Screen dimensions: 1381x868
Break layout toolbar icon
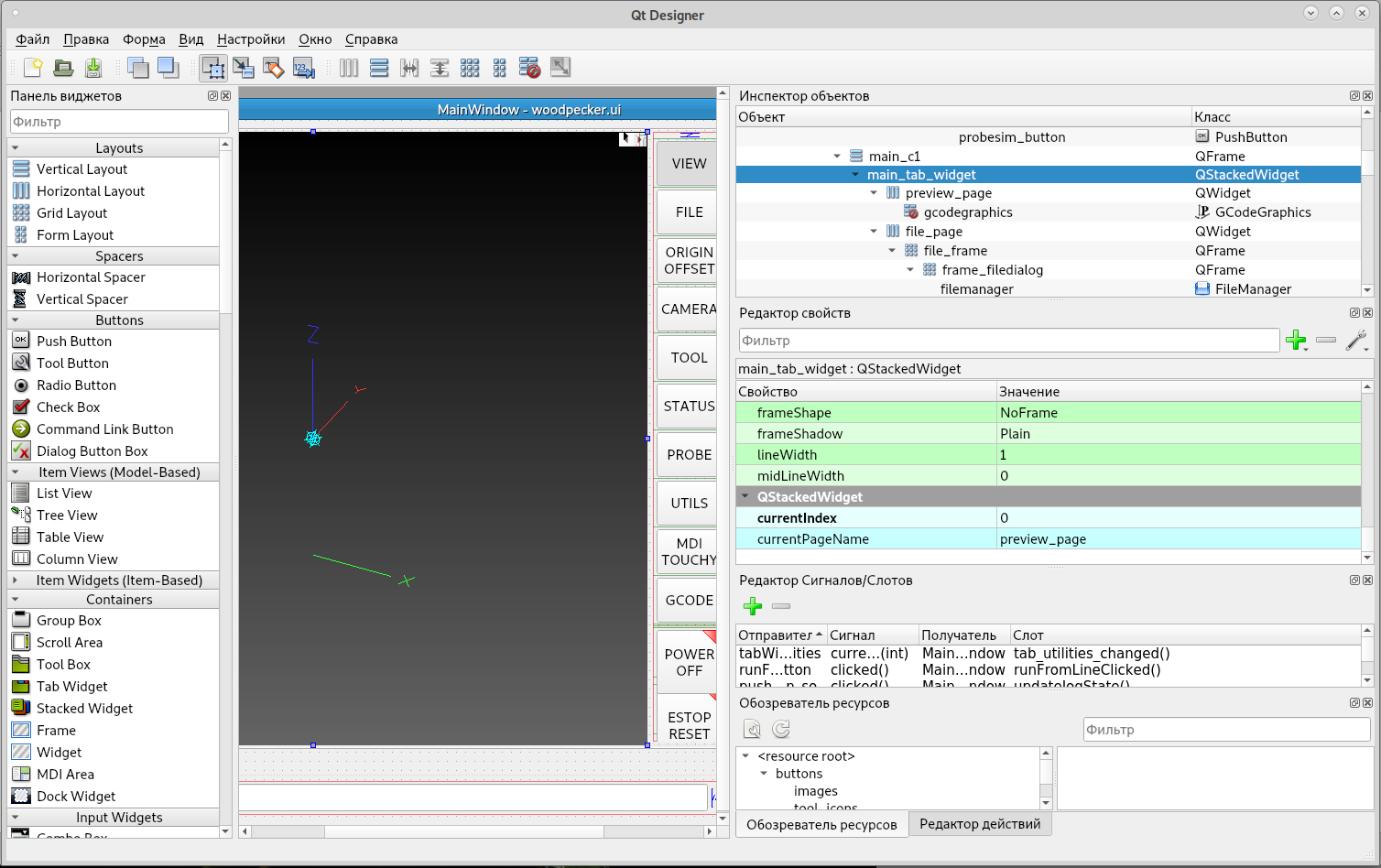[x=529, y=67]
